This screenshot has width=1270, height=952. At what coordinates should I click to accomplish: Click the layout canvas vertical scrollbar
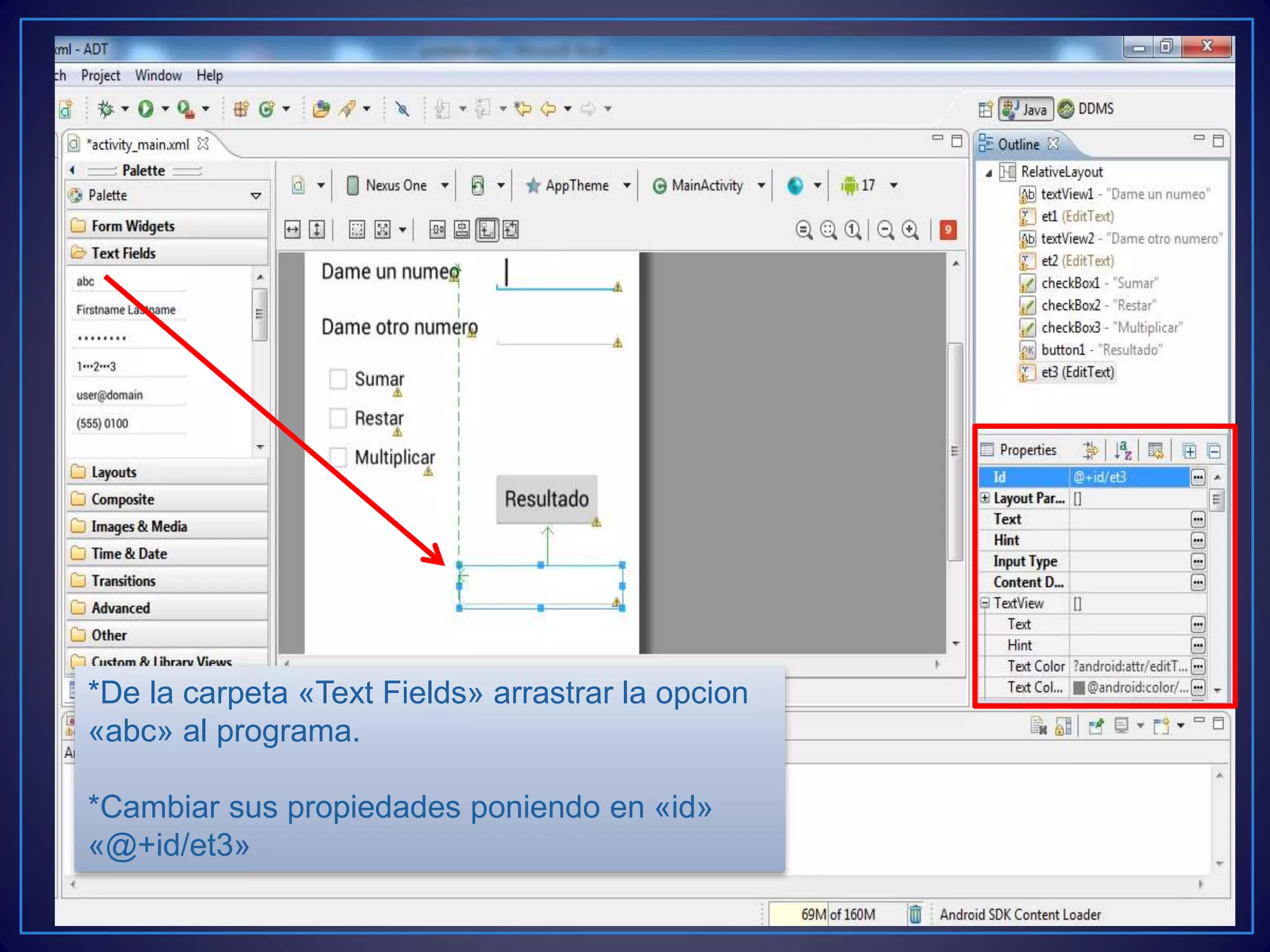[x=956, y=451]
